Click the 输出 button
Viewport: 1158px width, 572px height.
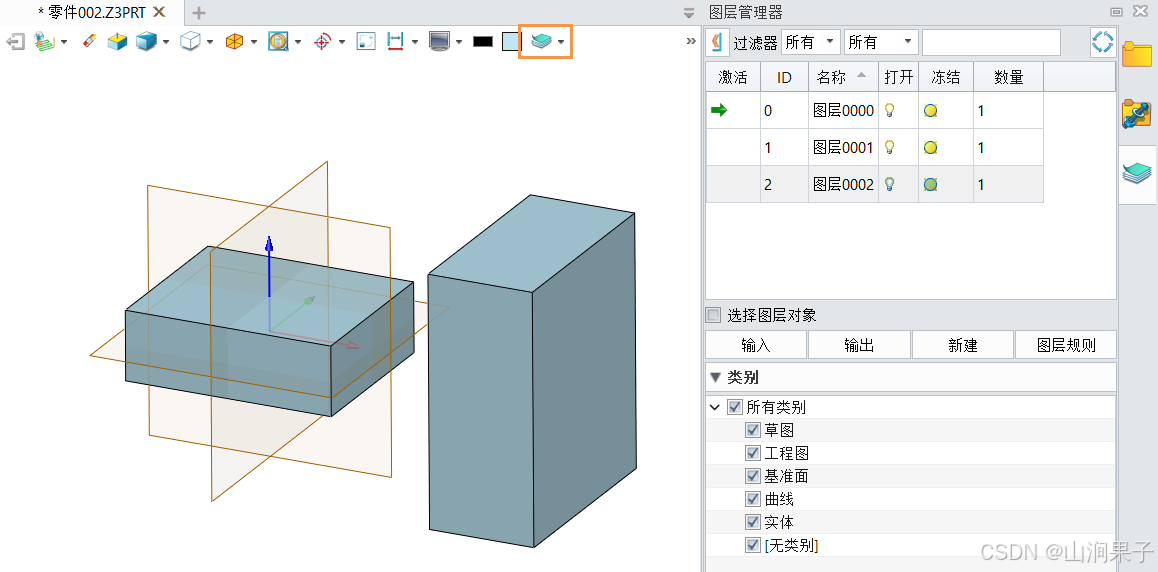pyautogui.click(x=859, y=345)
